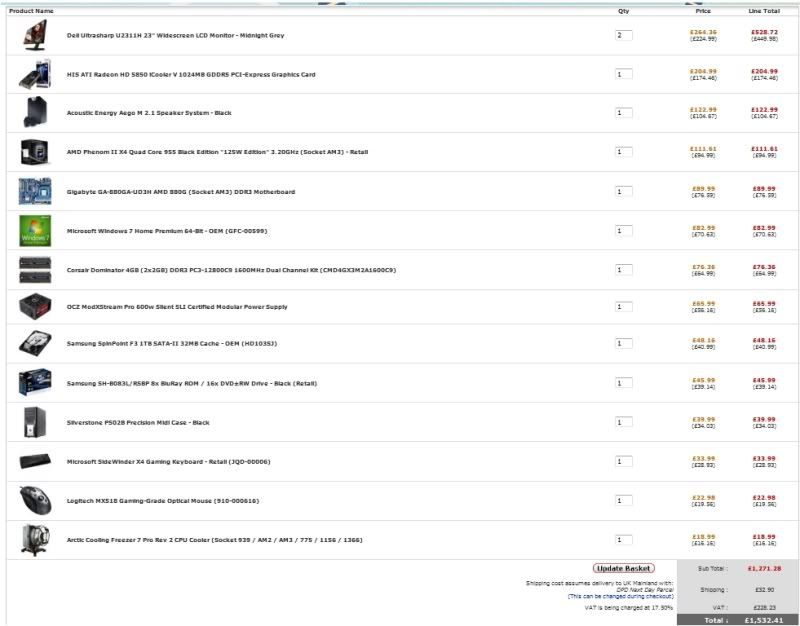Open Logitech MX518 optical mouse link
The width and height of the screenshot is (800, 626).
(163, 501)
